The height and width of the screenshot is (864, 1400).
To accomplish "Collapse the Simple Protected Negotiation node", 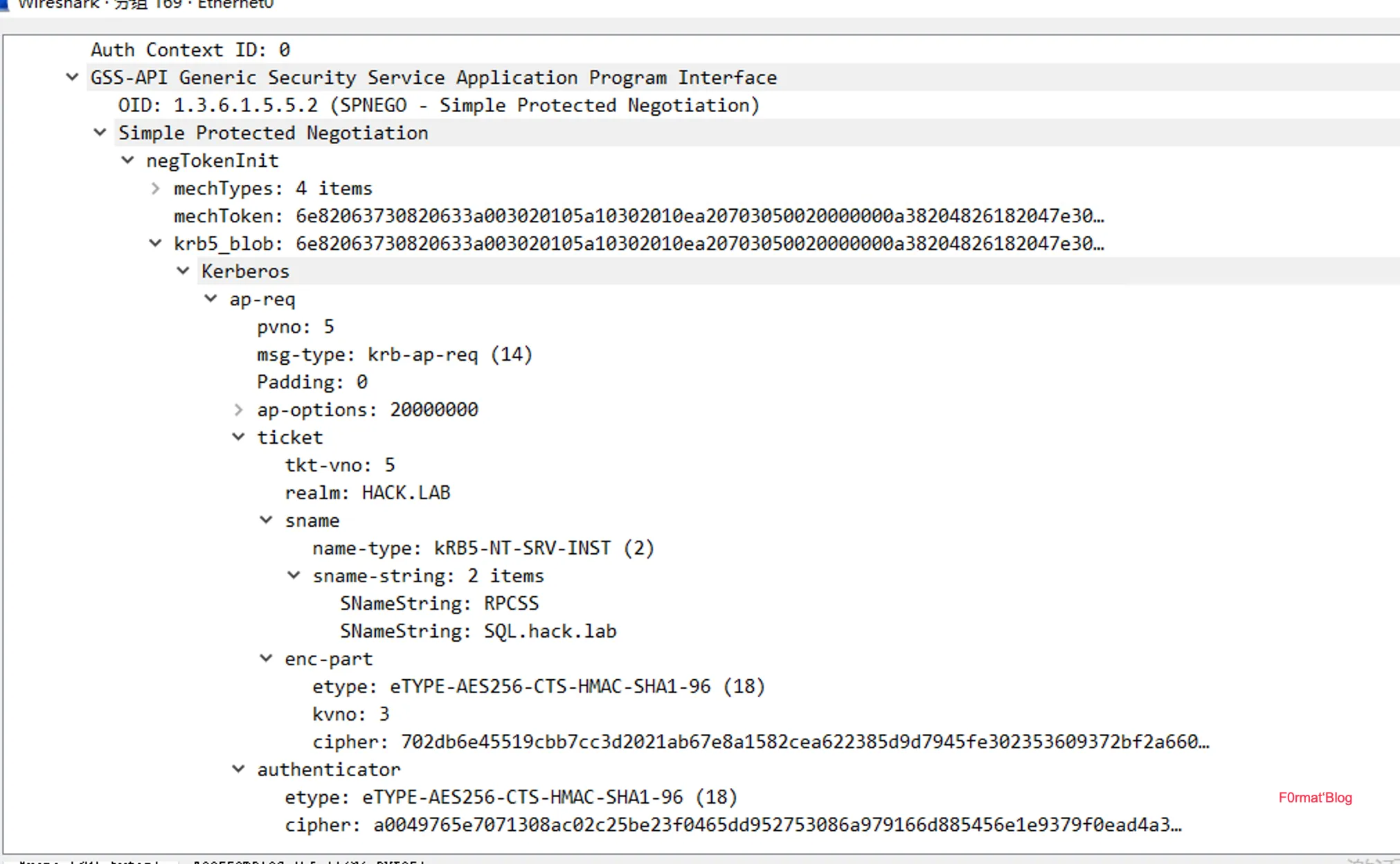I will pos(100,132).
